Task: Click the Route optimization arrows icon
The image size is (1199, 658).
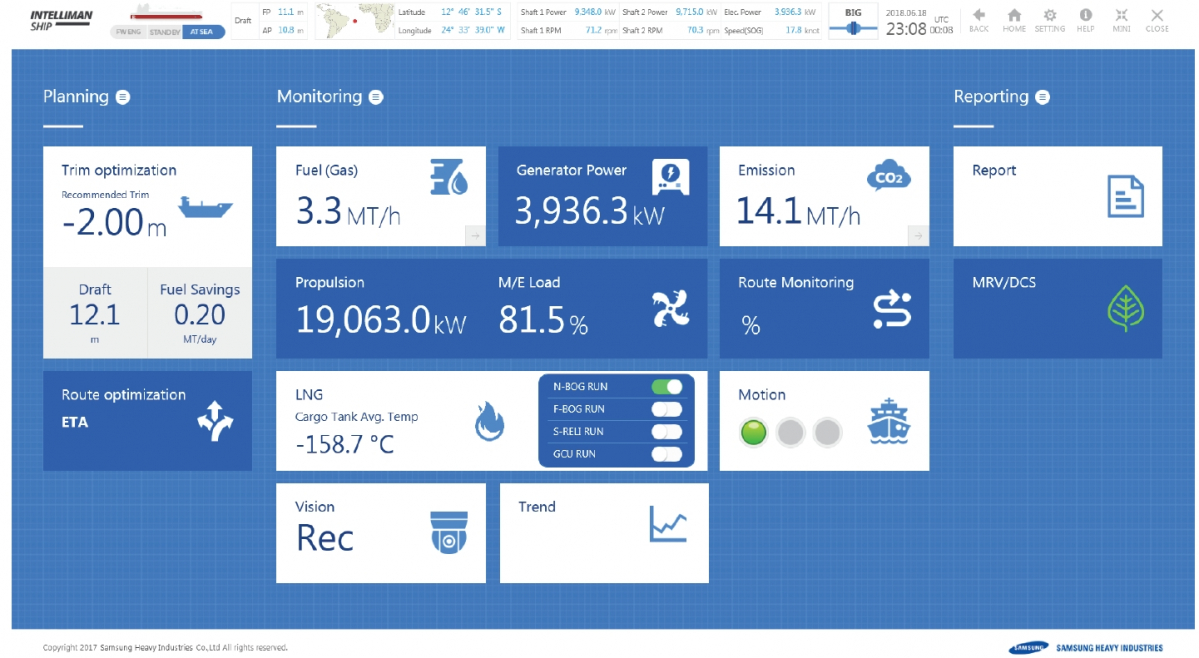Action: (215, 421)
